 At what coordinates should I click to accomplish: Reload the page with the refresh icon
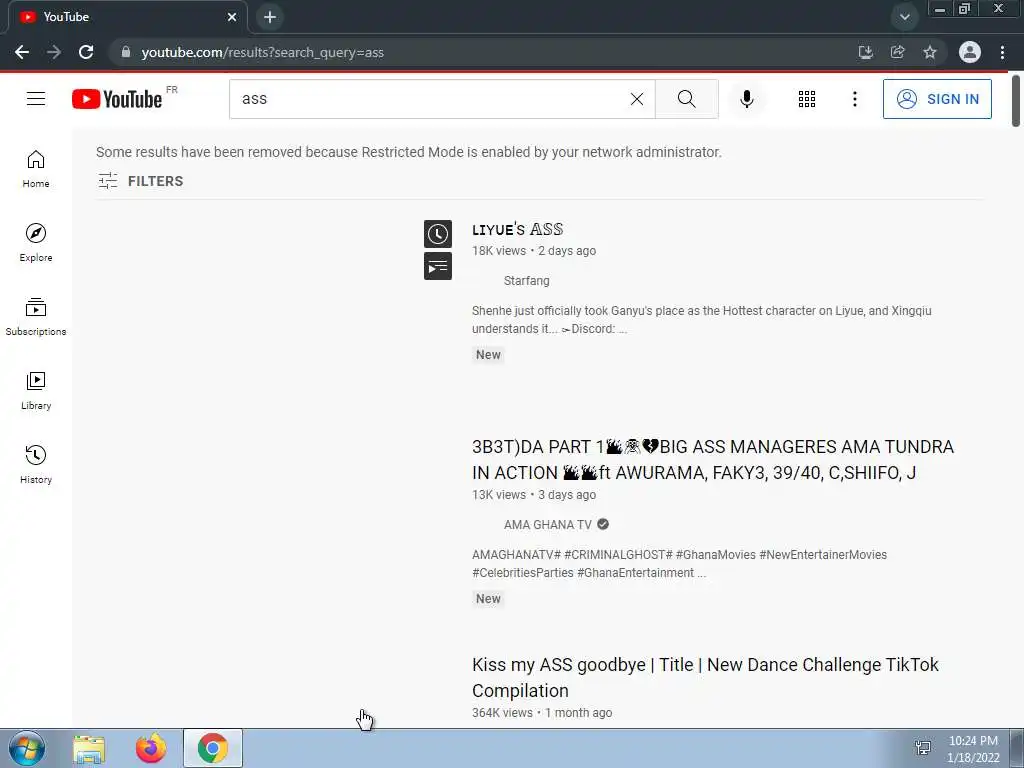tap(86, 52)
